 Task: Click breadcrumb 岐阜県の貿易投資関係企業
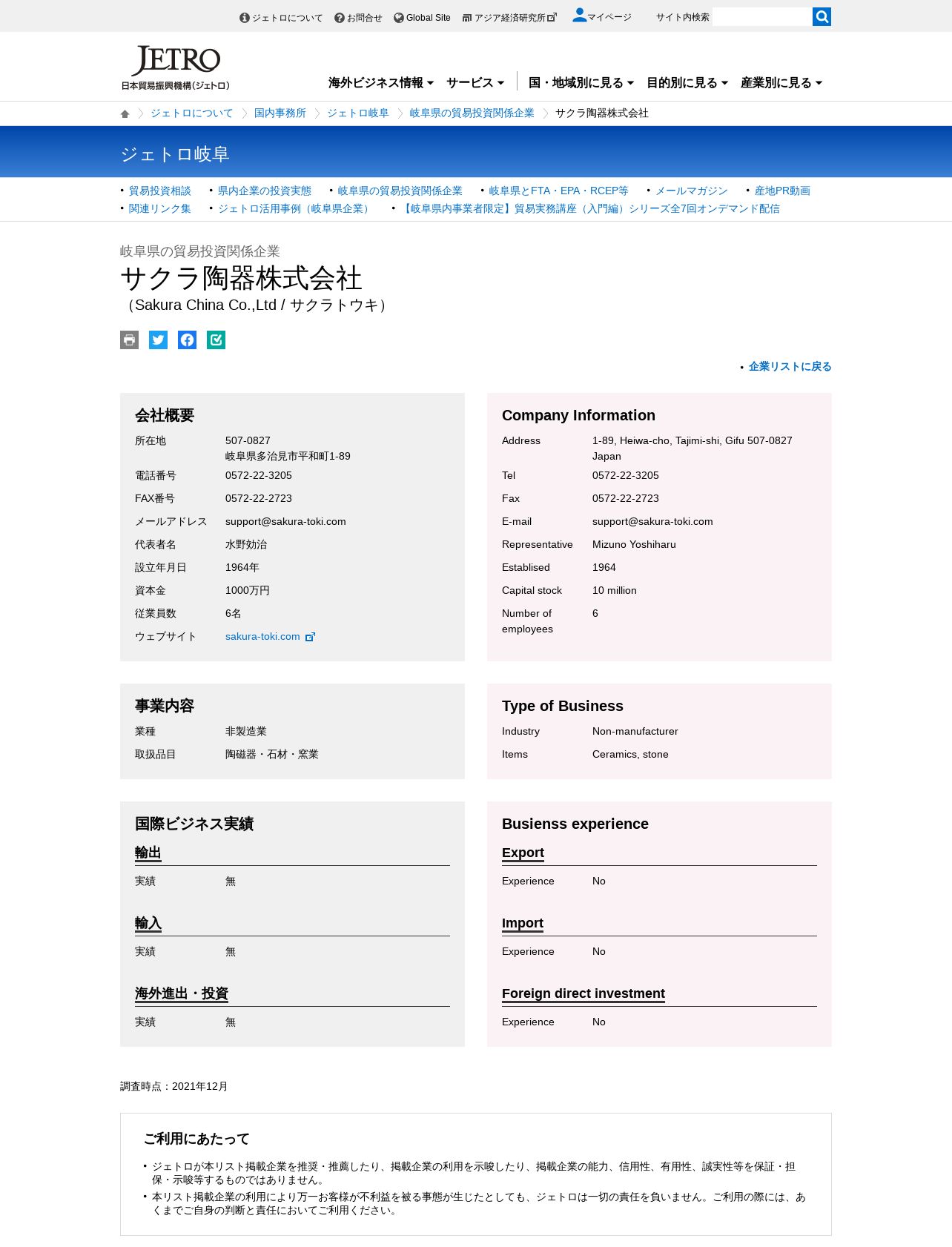(x=472, y=113)
